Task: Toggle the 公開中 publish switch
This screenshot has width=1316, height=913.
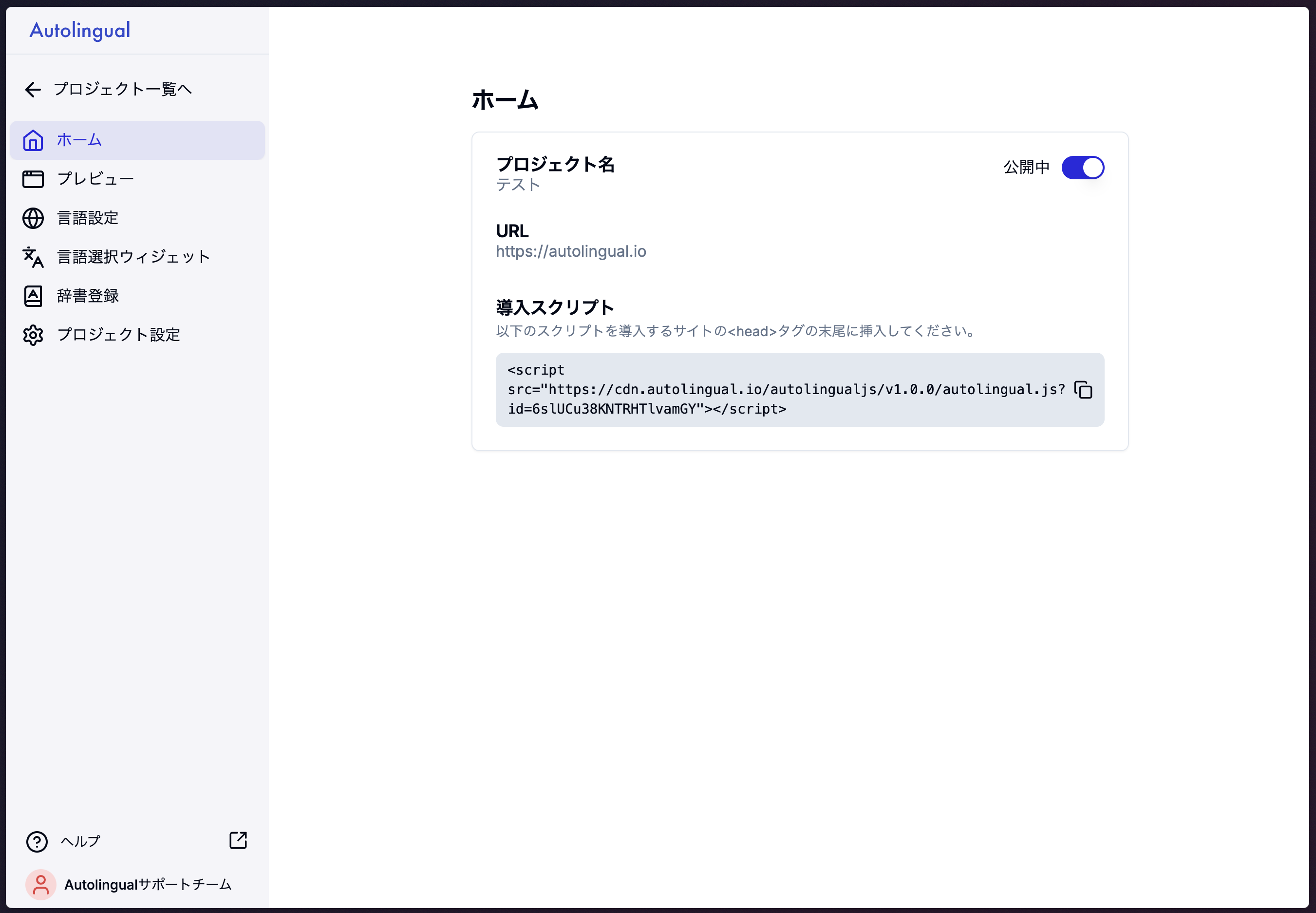Action: 1082,168
